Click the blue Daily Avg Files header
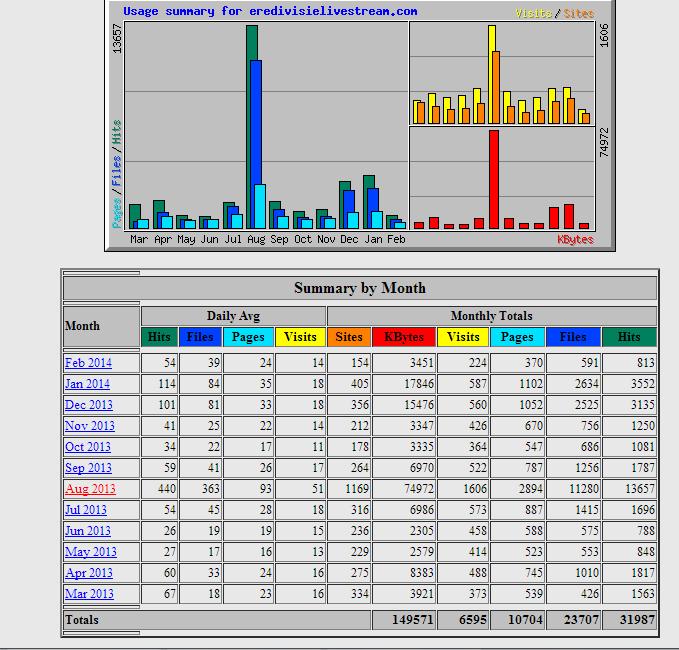Viewport: 679px width, 650px height. point(200,337)
